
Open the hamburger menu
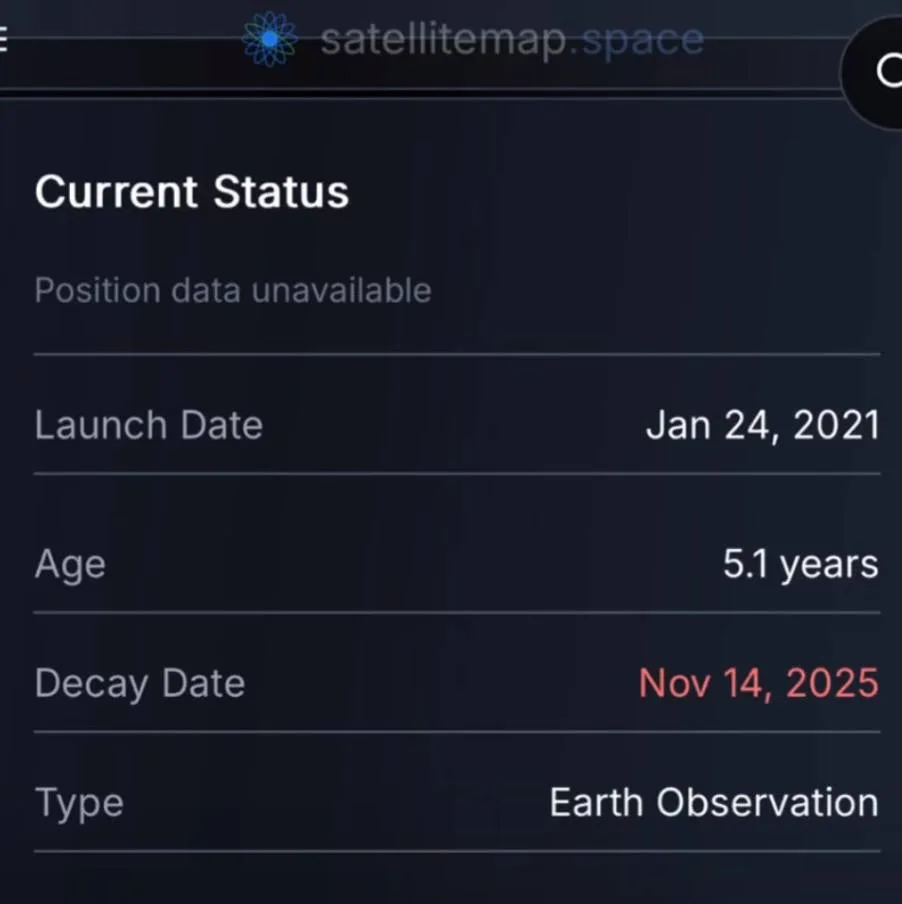(x=4, y=41)
